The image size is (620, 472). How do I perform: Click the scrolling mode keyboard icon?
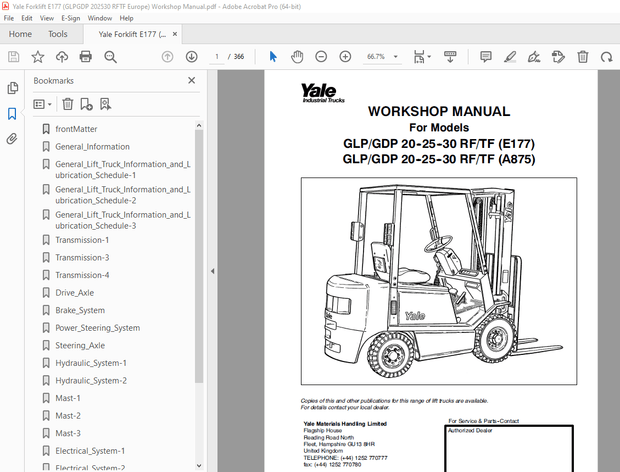tap(450, 57)
